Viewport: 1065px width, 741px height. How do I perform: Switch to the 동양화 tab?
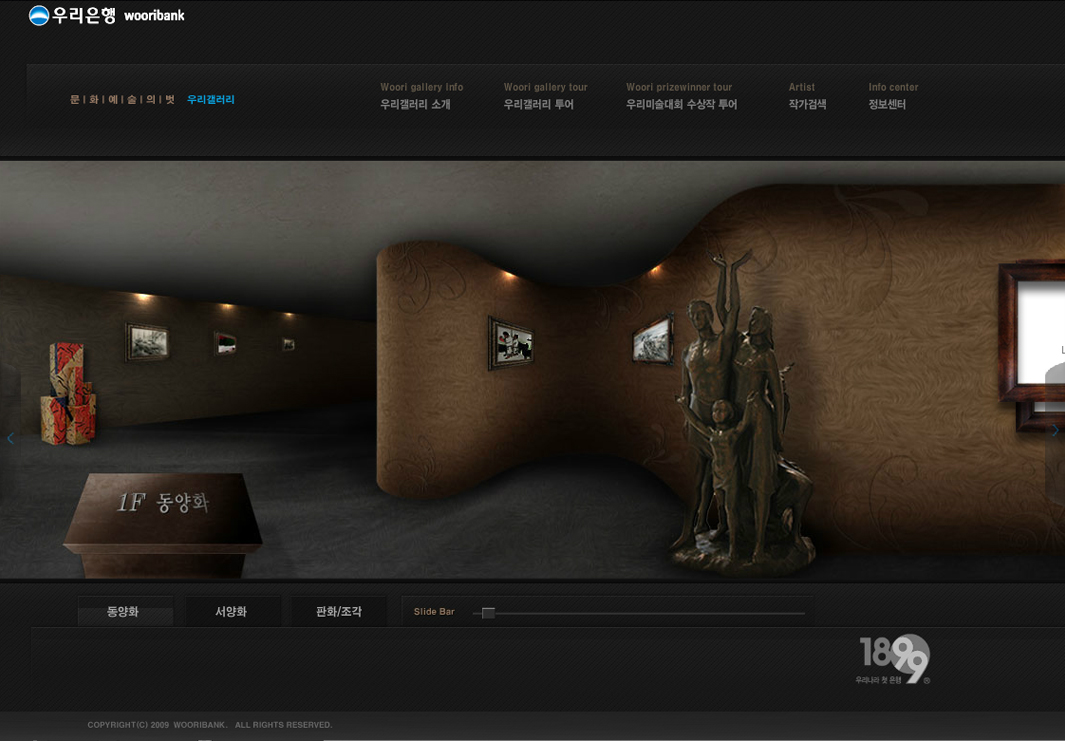[124, 612]
